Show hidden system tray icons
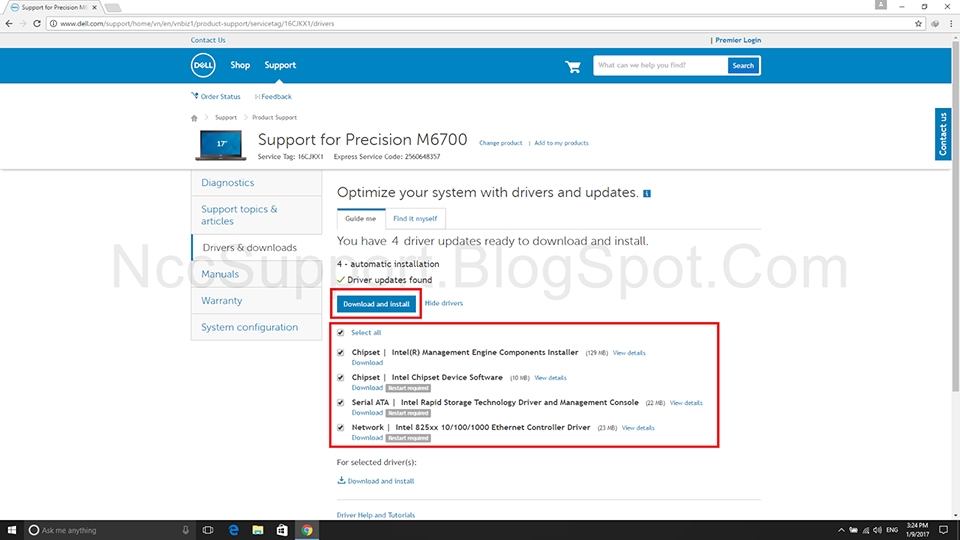The image size is (960, 540). (841, 530)
